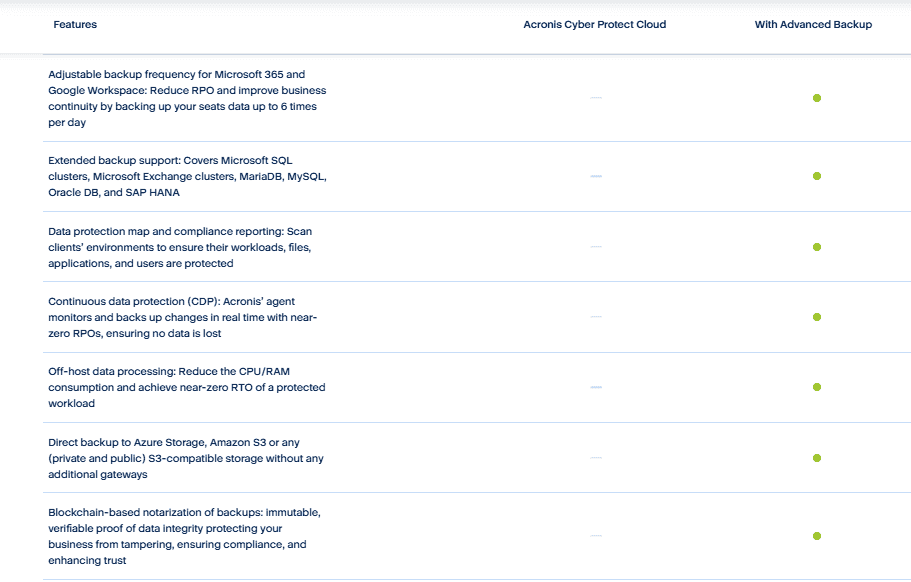Click the Acronis Cyber Protect Cloud column header
The image size is (911, 582).
pyautogui.click(x=594, y=24)
